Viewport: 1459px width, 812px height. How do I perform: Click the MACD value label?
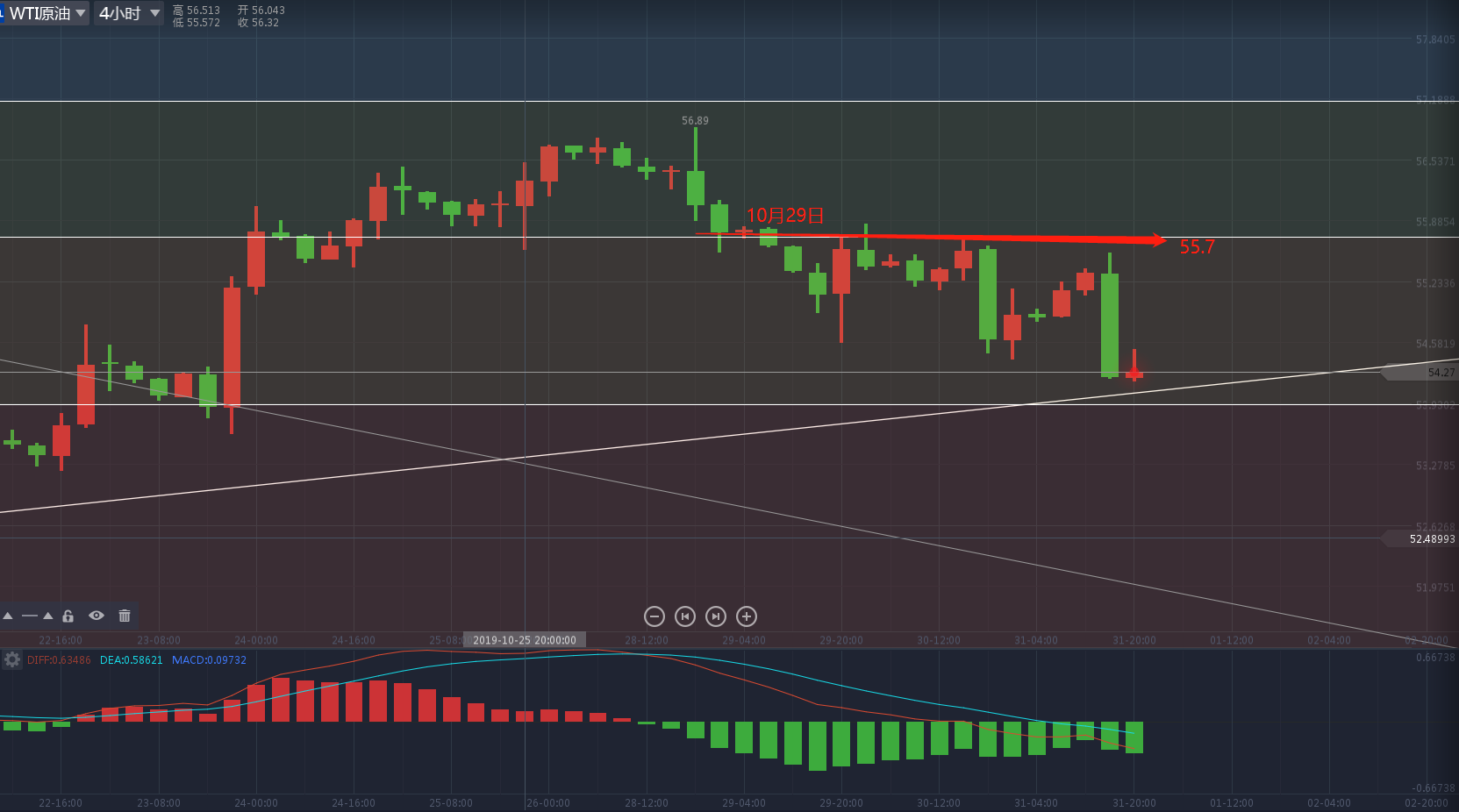click(209, 660)
